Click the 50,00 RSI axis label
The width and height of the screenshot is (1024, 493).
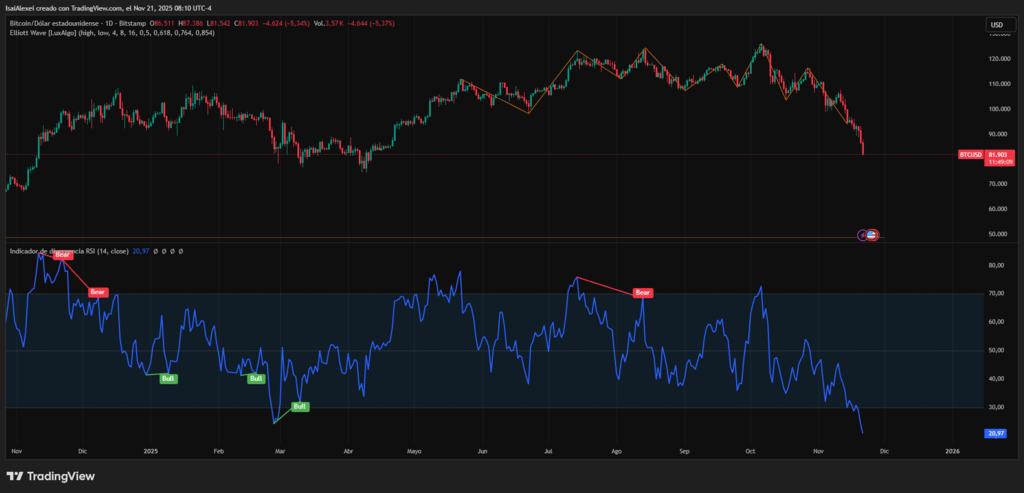[995, 351]
